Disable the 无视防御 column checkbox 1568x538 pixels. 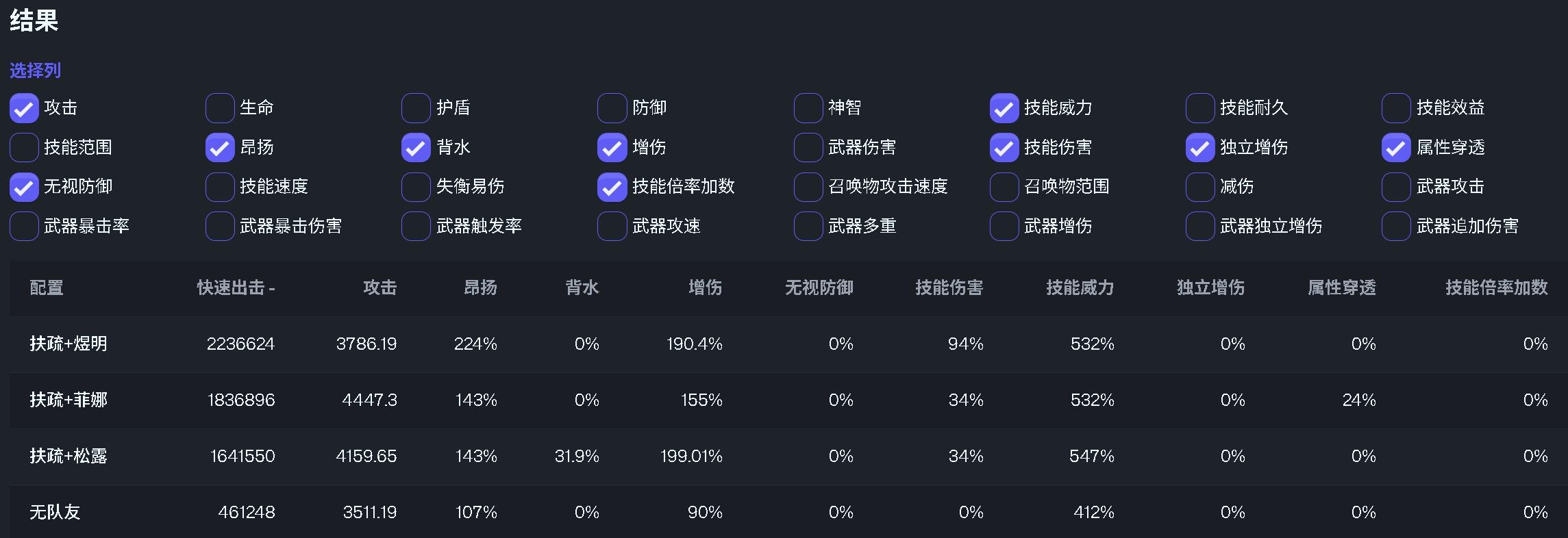(x=24, y=187)
